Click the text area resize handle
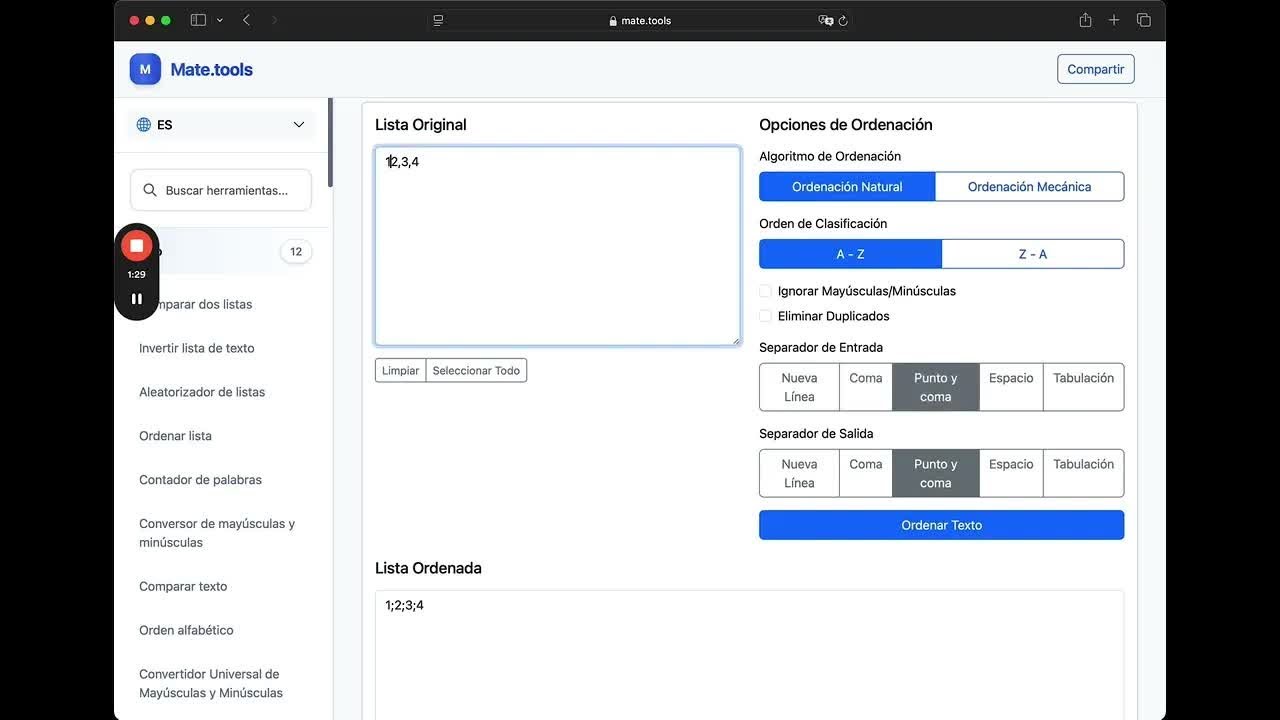This screenshot has height=720, width=1280. point(735,340)
